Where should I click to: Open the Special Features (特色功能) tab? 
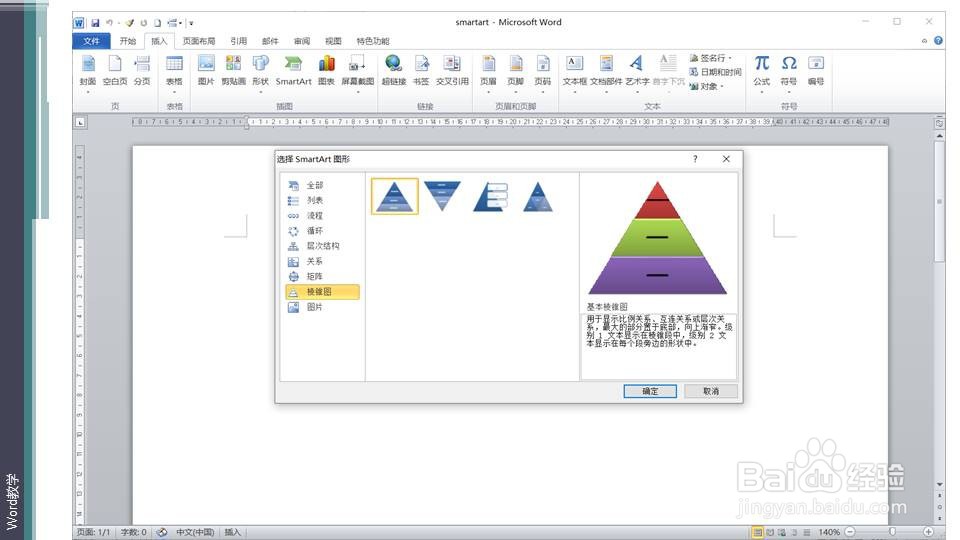(x=373, y=41)
